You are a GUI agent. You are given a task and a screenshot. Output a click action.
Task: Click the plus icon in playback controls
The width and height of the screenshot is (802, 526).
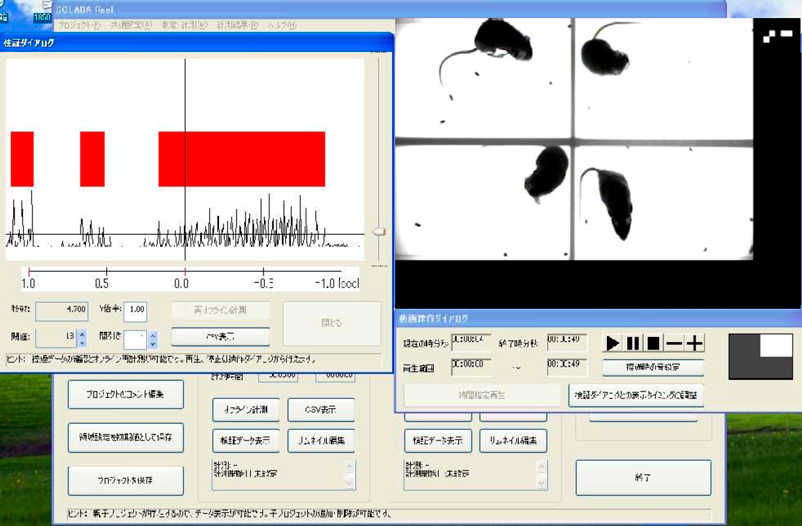pyautogui.click(x=695, y=343)
